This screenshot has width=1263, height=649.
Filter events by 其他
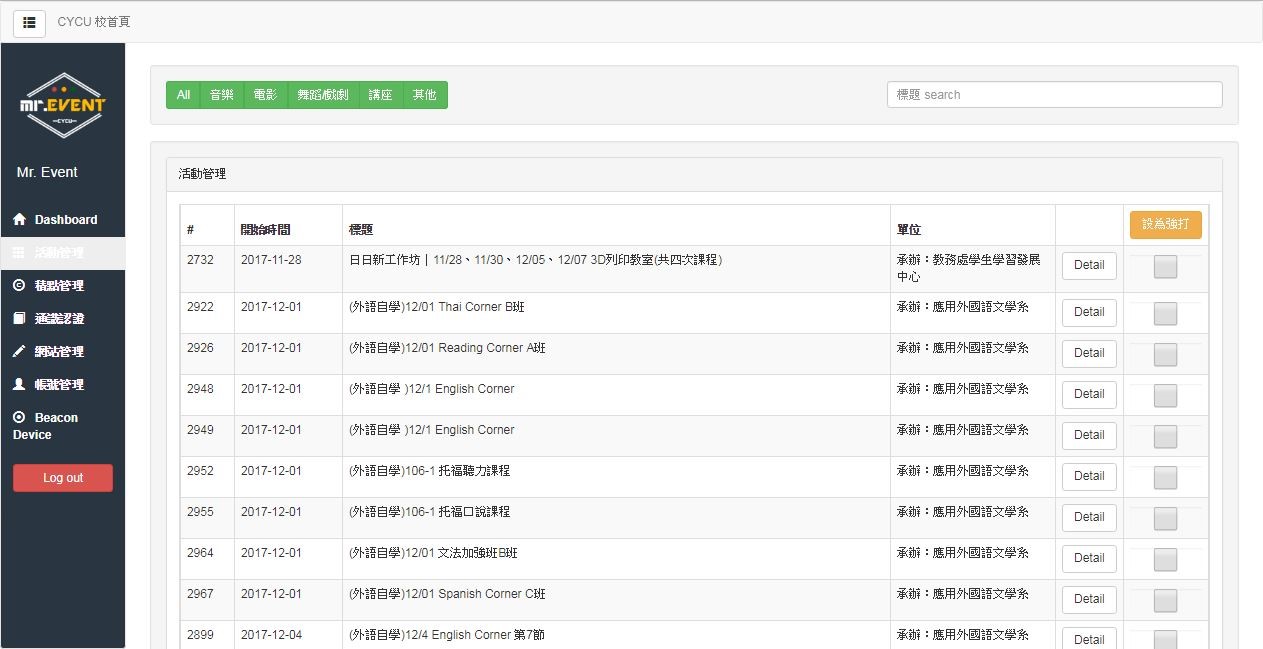(x=425, y=95)
